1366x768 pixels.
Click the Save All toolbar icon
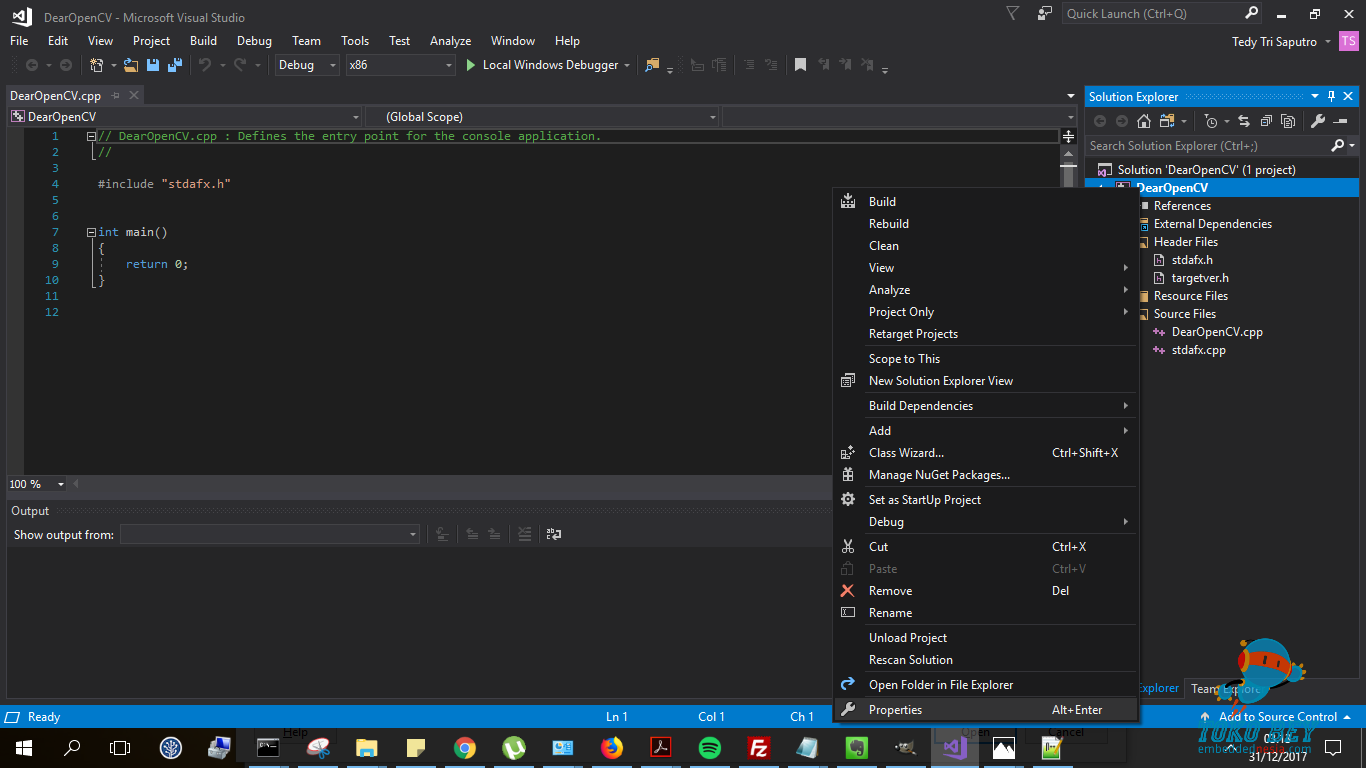point(174,65)
